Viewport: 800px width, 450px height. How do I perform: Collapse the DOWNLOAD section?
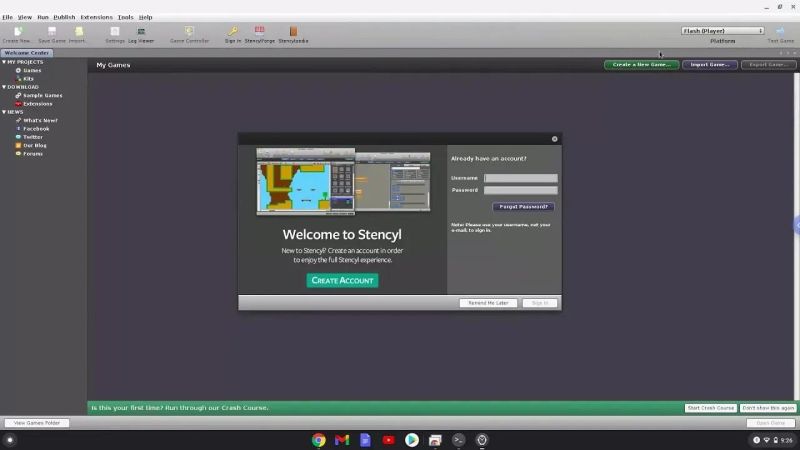(4, 87)
